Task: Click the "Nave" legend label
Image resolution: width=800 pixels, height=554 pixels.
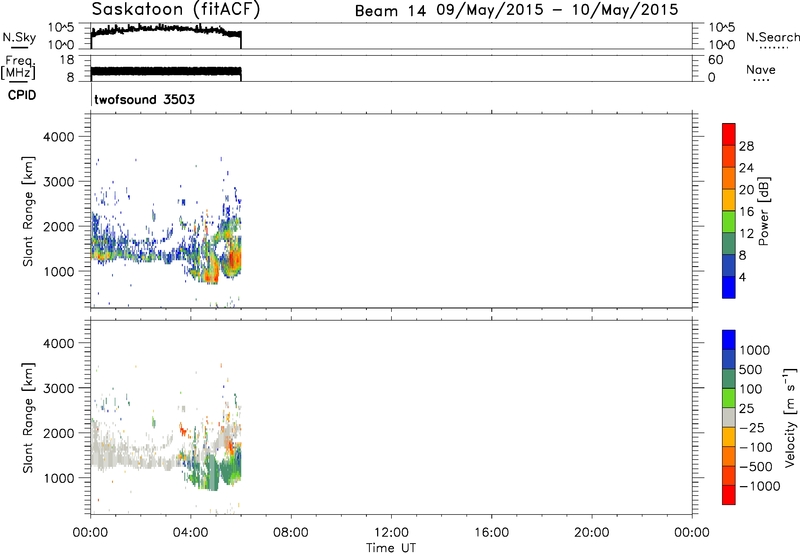Action: 761,69
